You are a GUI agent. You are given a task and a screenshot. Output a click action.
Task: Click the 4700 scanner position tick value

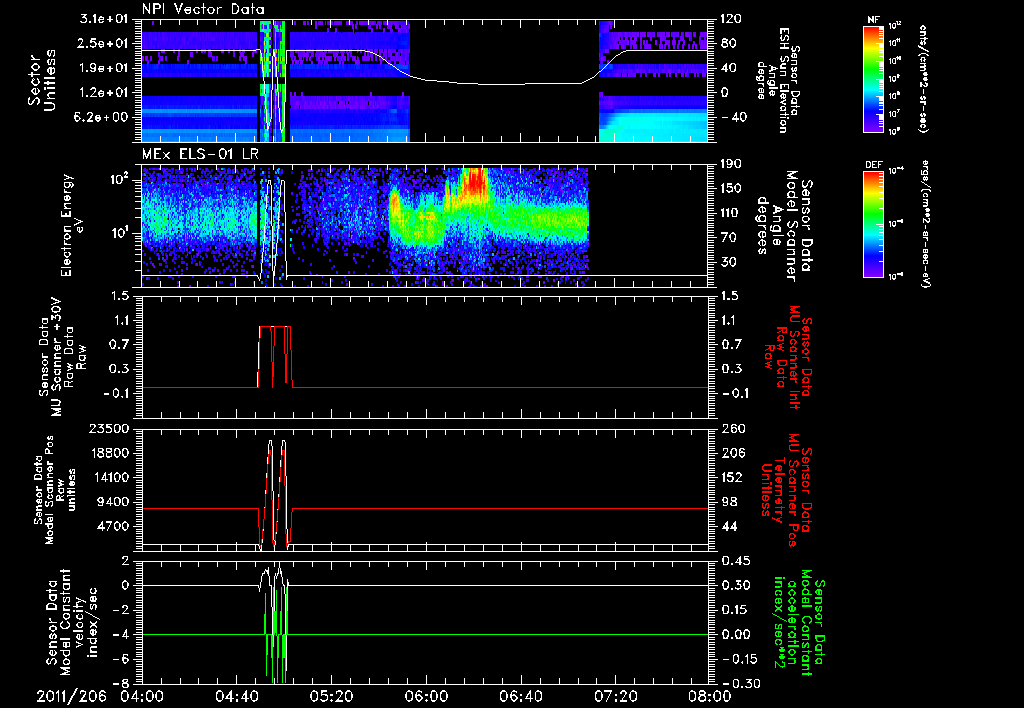coord(114,526)
